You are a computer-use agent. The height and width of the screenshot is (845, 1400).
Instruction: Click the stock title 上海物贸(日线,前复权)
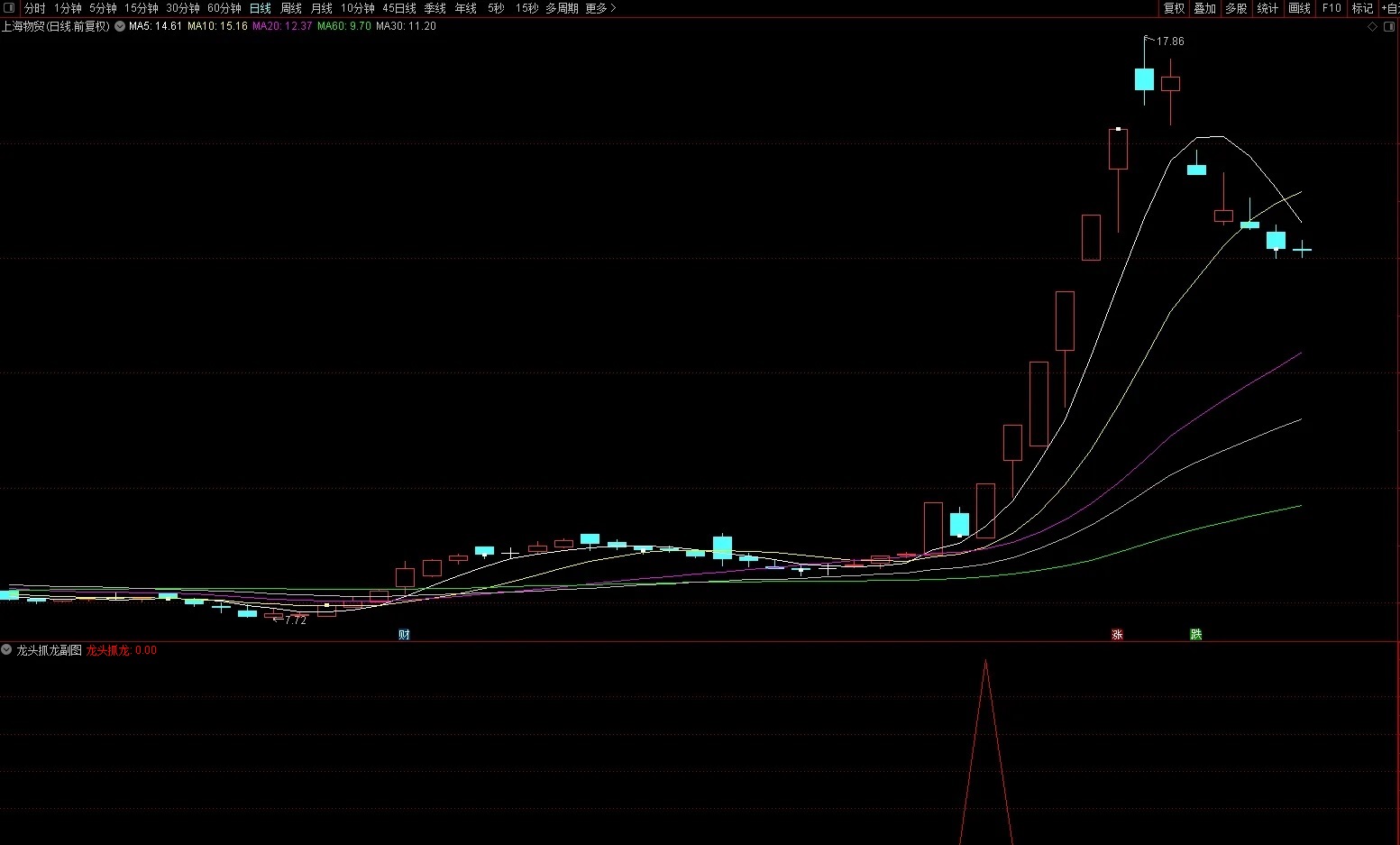tap(56, 27)
